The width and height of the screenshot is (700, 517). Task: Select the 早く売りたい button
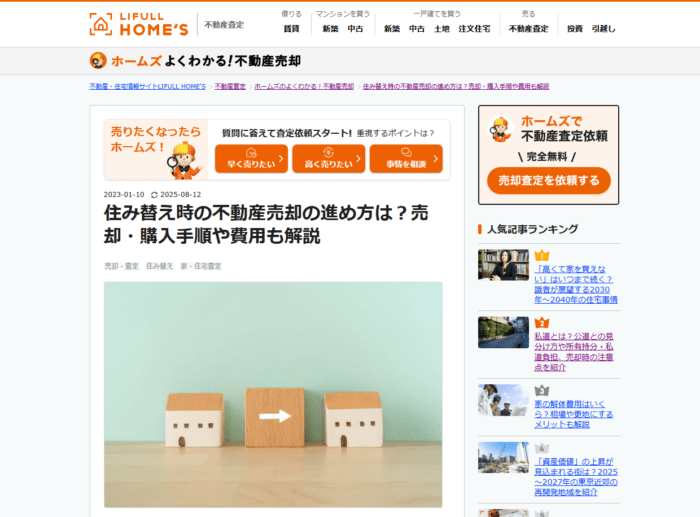(x=251, y=158)
